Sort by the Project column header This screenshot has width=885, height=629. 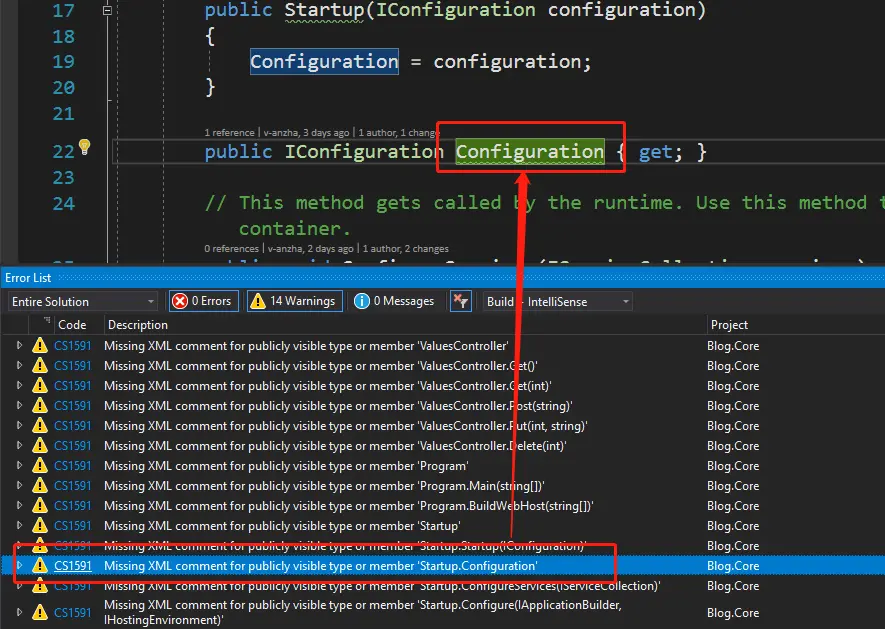[729, 325]
